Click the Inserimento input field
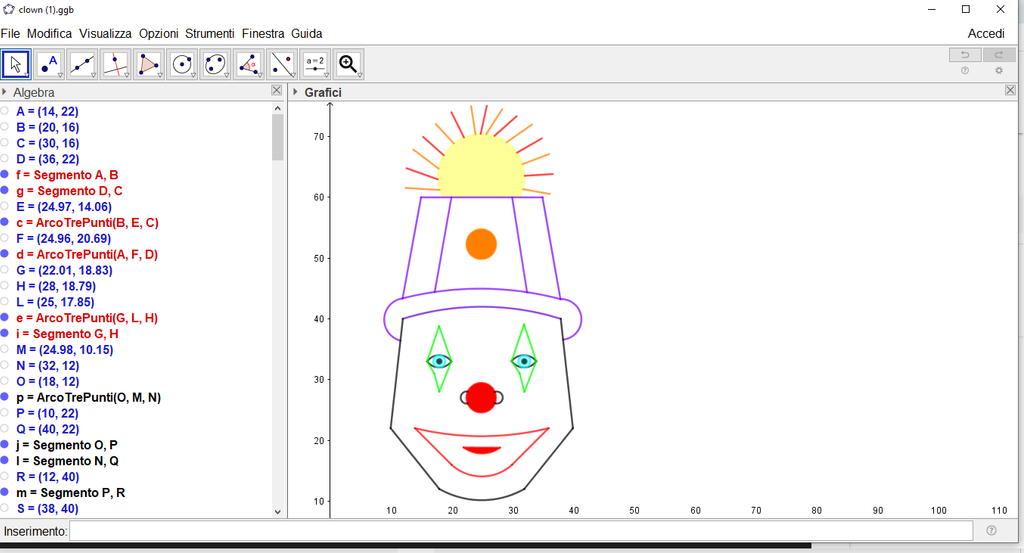 [520, 531]
